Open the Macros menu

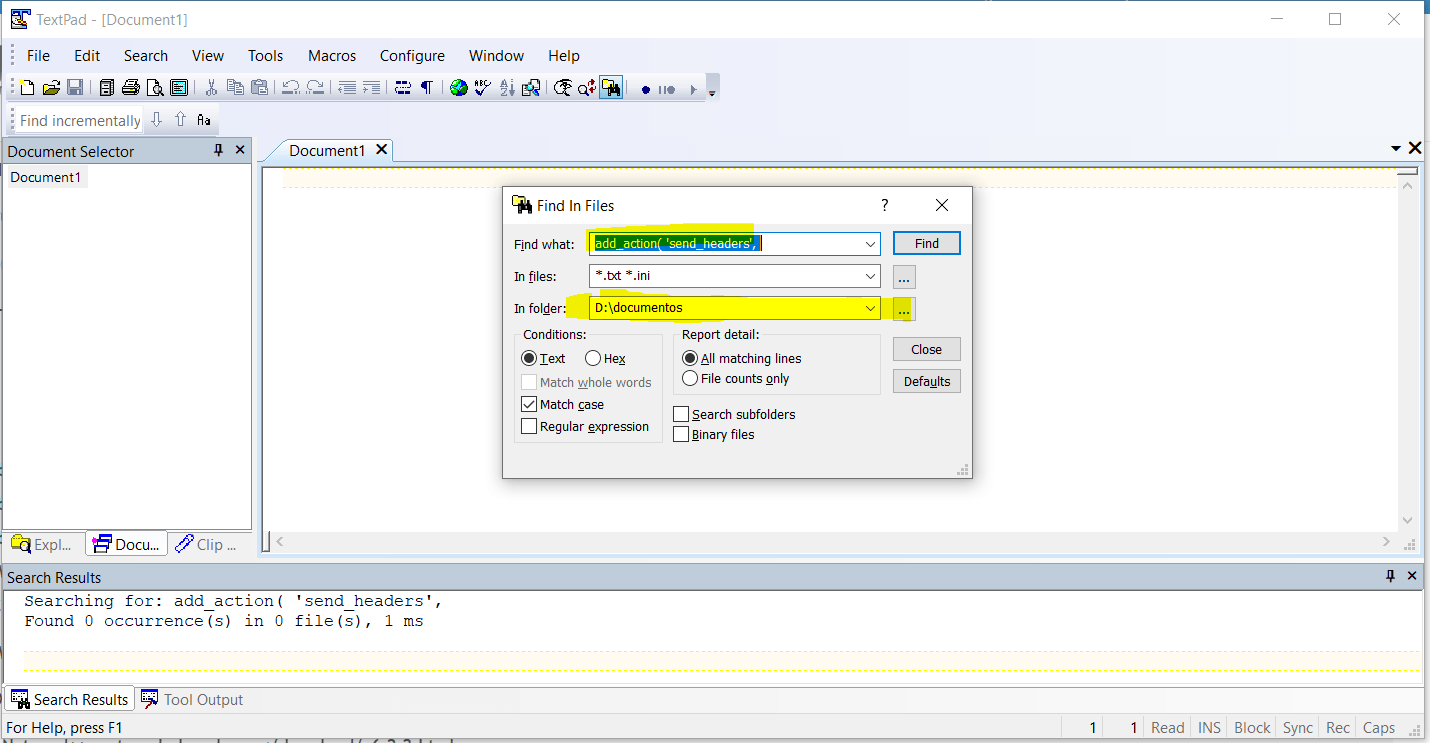[x=332, y=56]
